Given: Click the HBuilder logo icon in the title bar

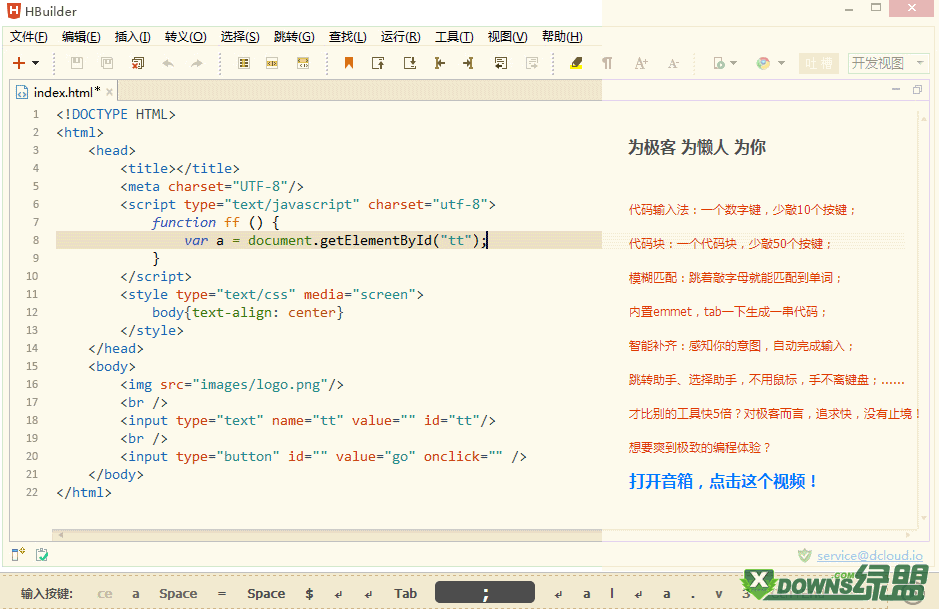Looking at the screenshot, I should click(x=13, y=11).
